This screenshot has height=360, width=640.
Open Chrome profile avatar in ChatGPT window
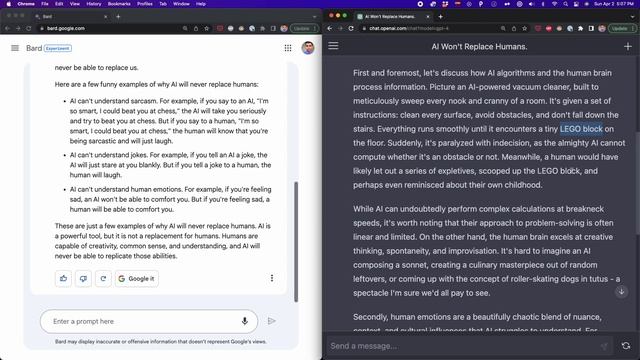coord(602,28)
